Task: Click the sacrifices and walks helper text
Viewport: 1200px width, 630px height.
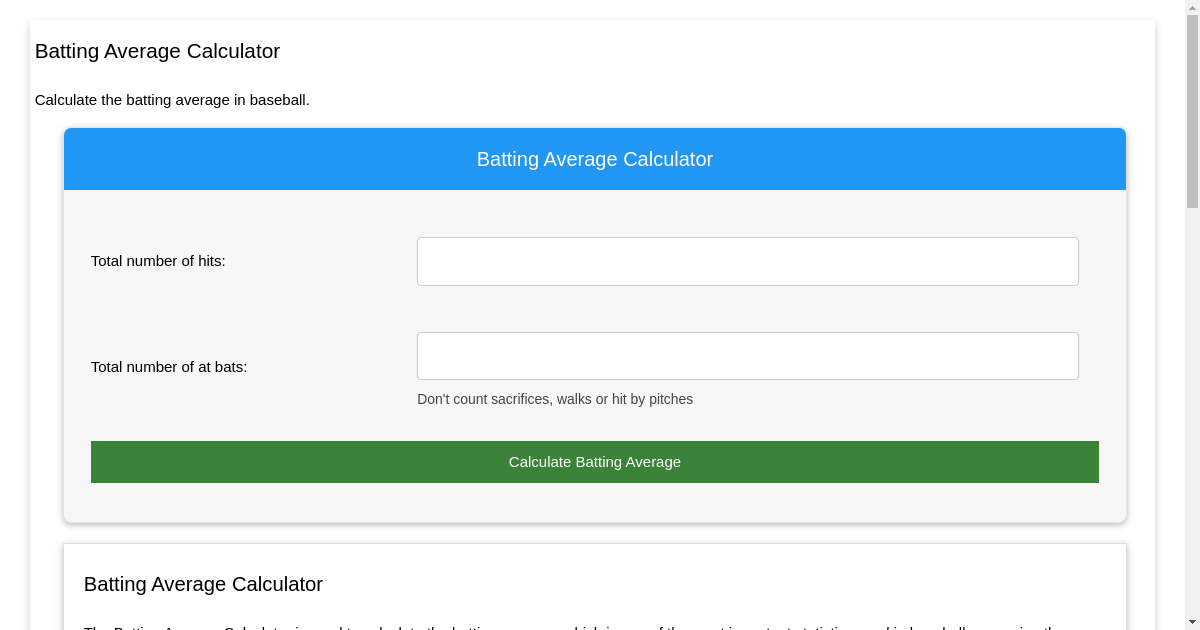Action: pos(555,399)
